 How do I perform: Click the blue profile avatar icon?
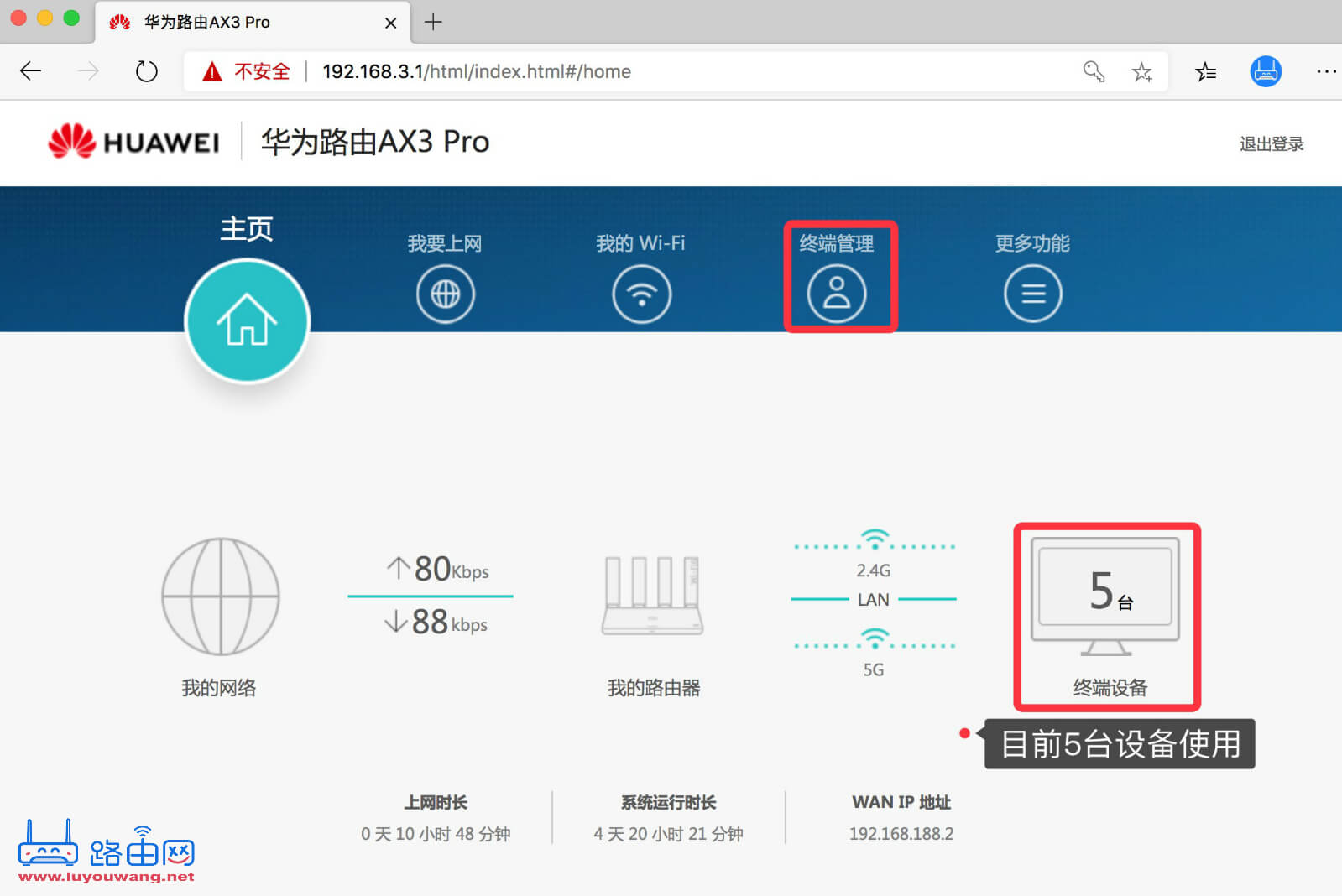1266,71
